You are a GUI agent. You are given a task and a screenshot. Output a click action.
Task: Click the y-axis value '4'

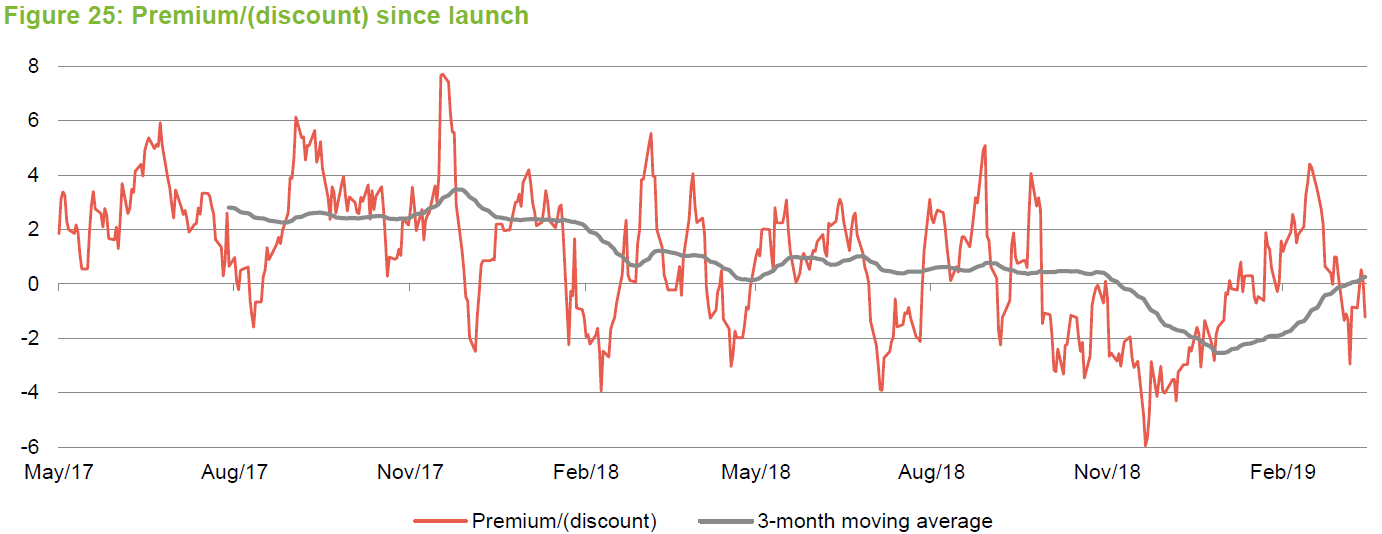[x=33, y=175]
